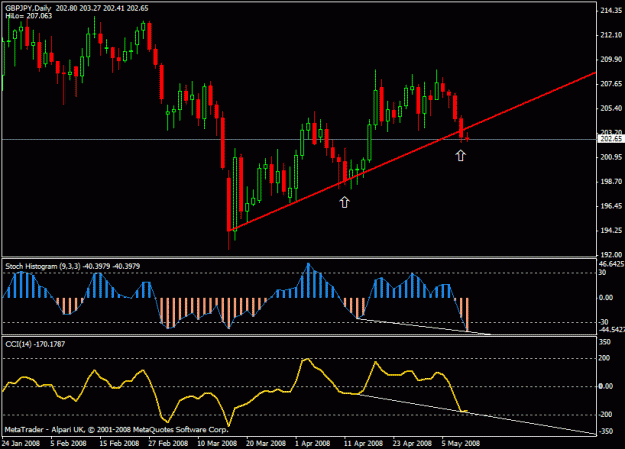The width and height of the screenshot is (625, 449).
Task: Click the 212.10 price axis label
Action: 611,35
